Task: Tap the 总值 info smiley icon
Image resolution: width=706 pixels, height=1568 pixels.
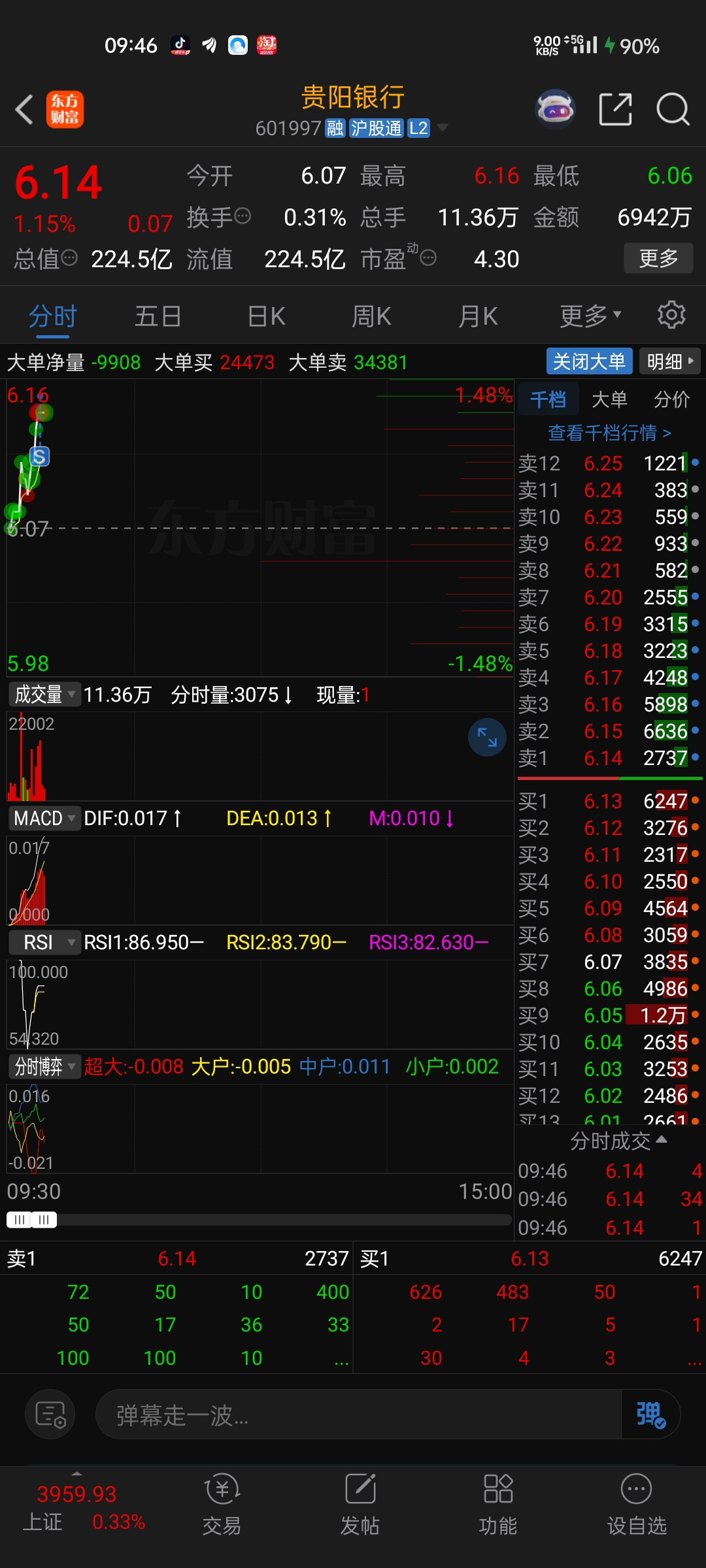Action: pos(69,258)
